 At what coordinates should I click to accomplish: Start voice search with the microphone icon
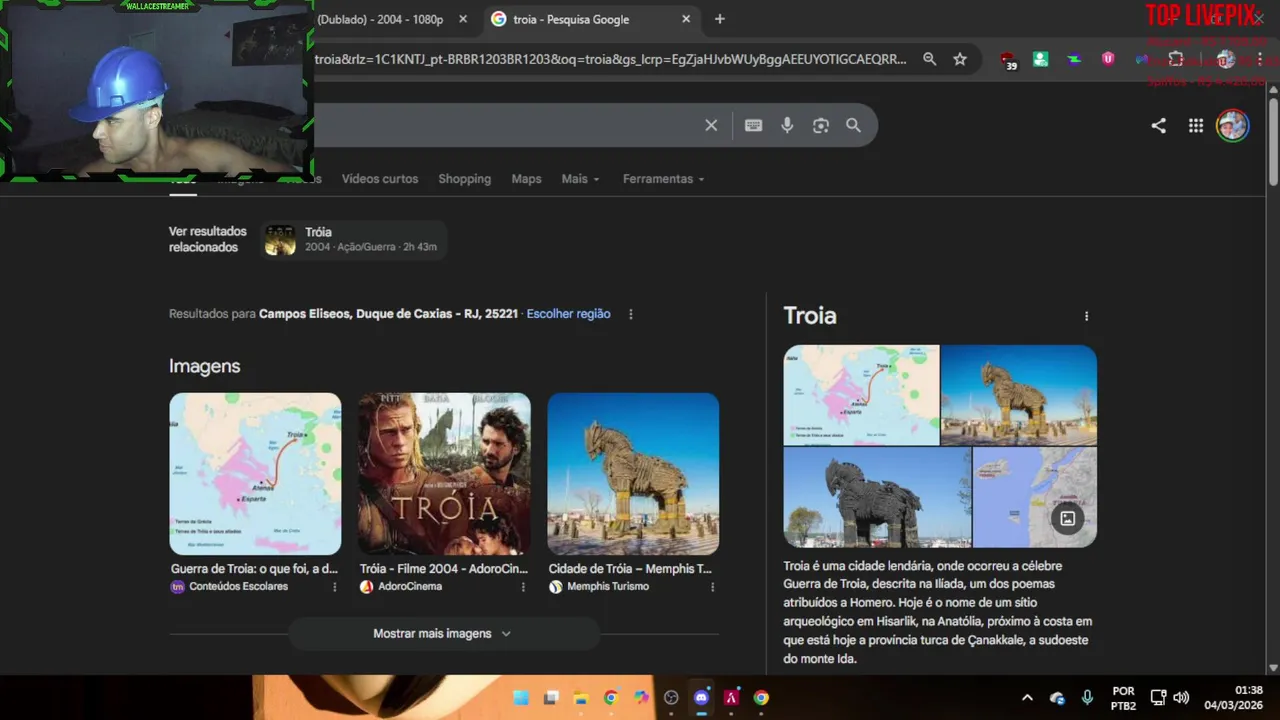(x=787, y=125)
